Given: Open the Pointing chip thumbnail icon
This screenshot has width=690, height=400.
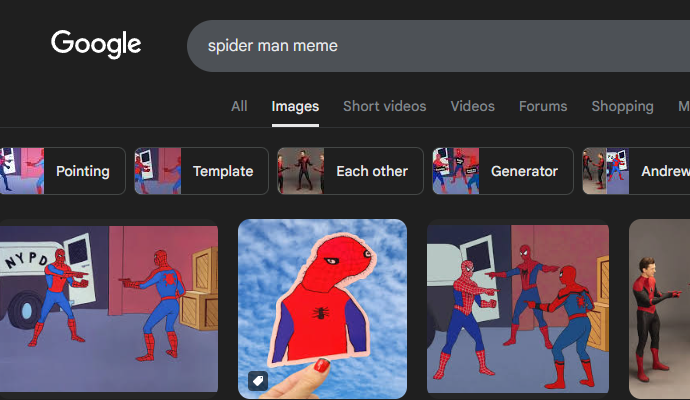Looking at the screenshot, I should click(x=22, y=171).
